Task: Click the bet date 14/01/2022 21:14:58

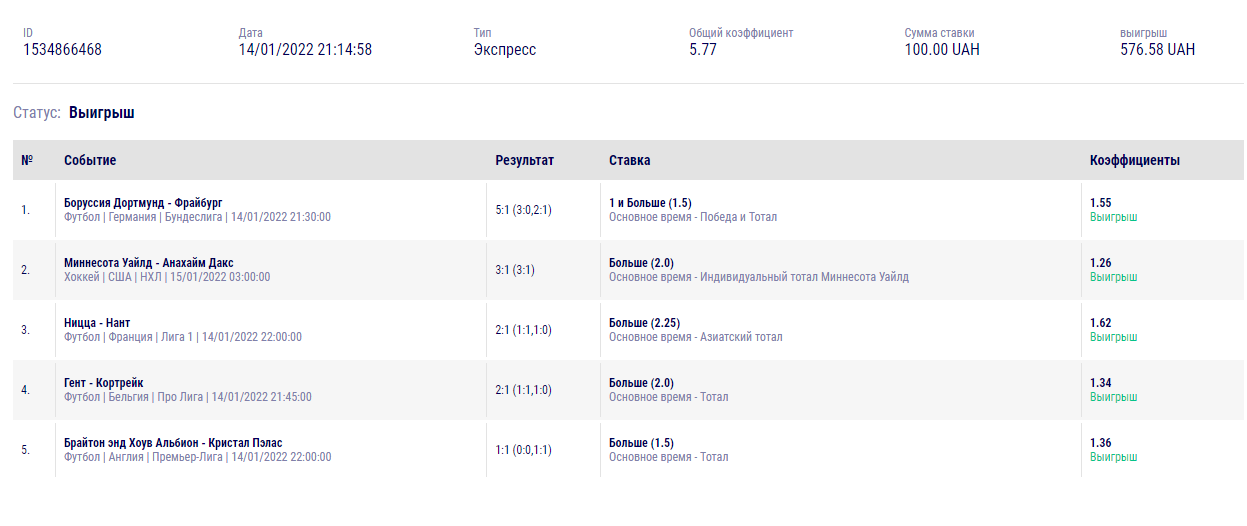Action: [305, 50]
